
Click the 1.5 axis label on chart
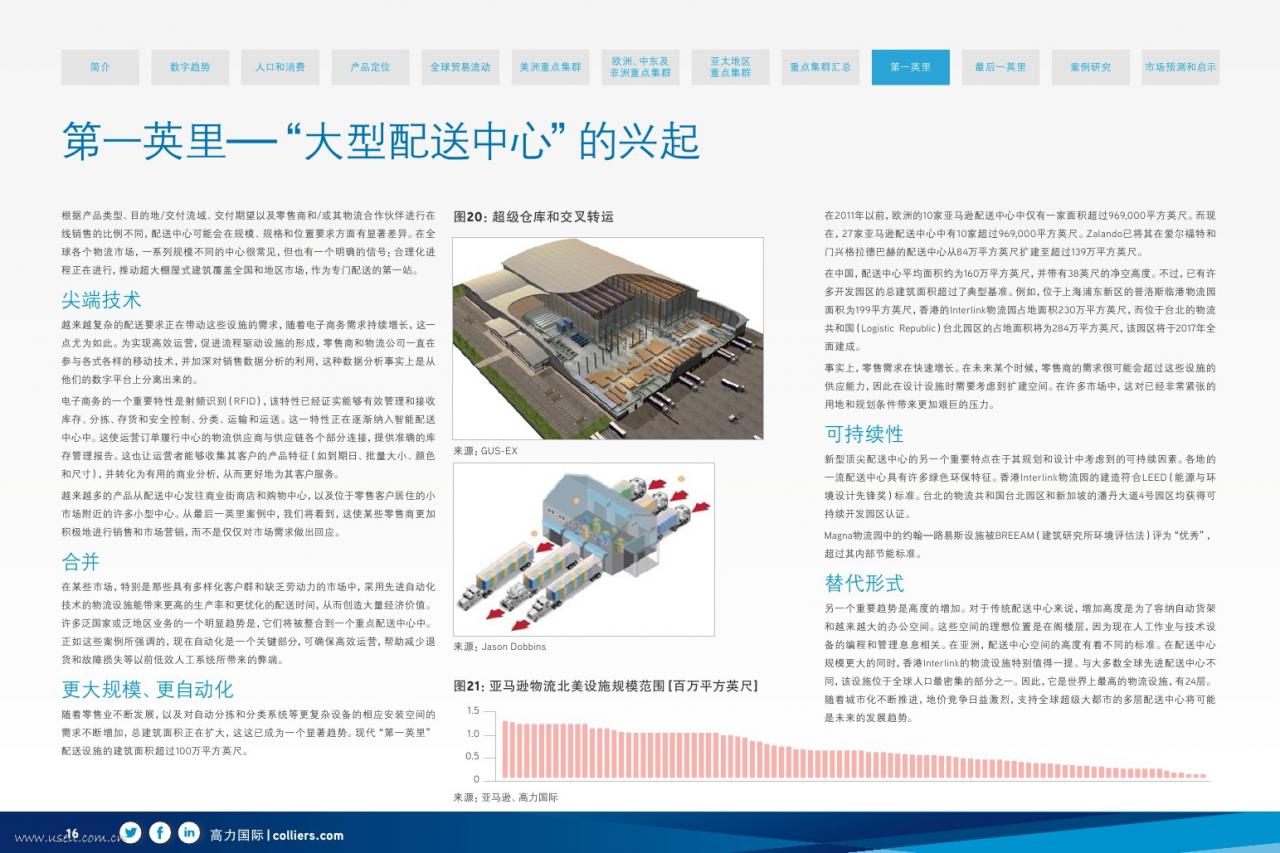click(x=472, y=711)
